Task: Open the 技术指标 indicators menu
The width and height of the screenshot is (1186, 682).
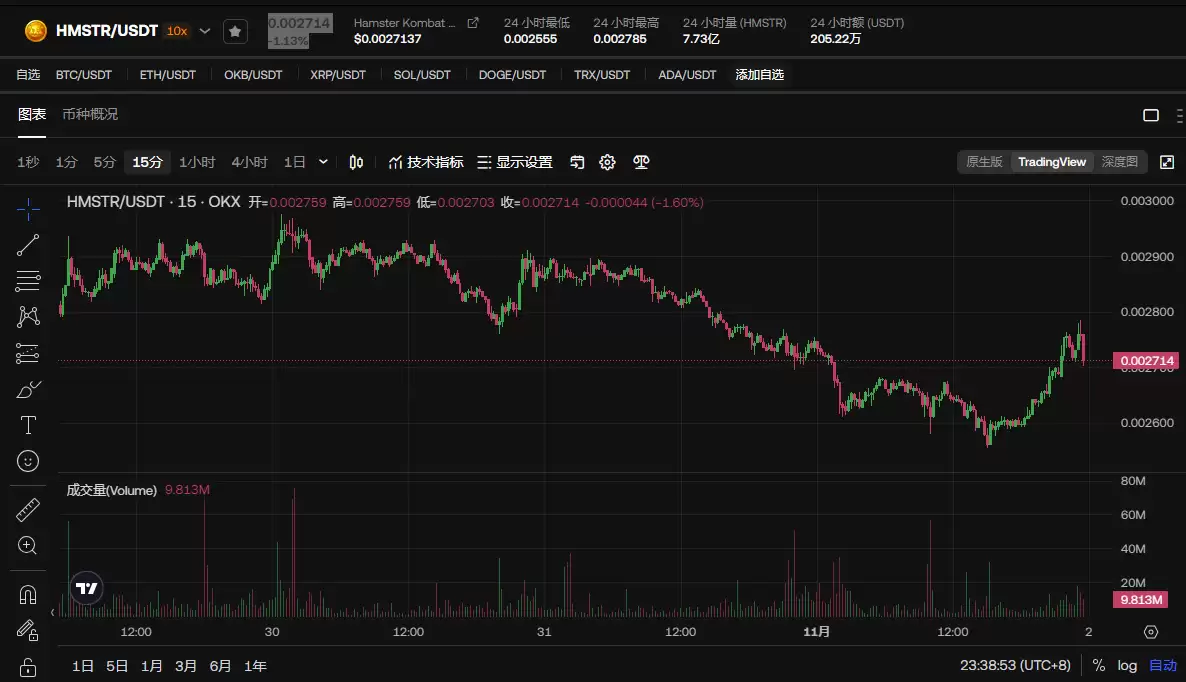Action: coord(426,162)
